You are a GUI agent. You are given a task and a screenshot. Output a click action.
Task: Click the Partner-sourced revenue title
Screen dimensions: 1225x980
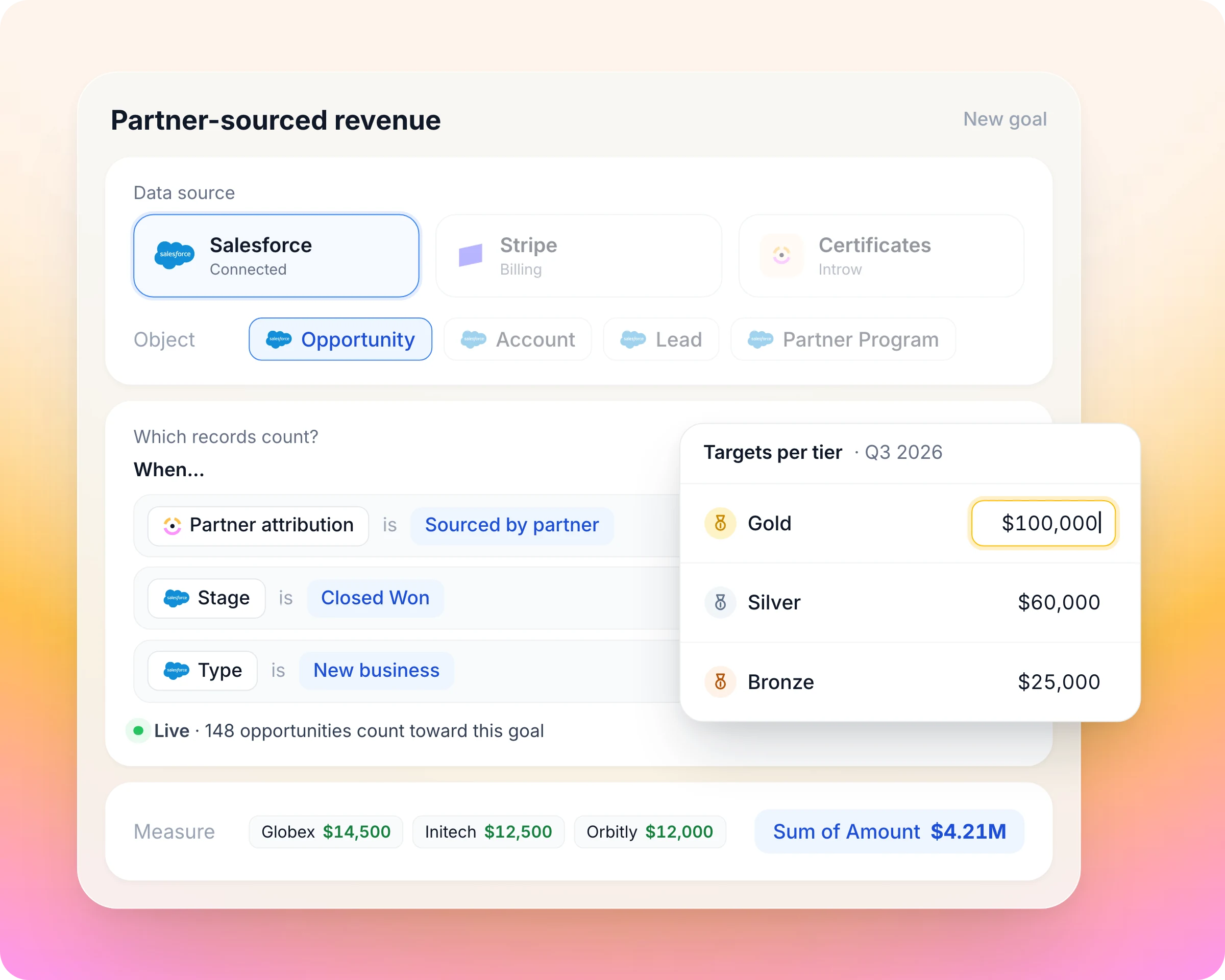tap(276, 120)
